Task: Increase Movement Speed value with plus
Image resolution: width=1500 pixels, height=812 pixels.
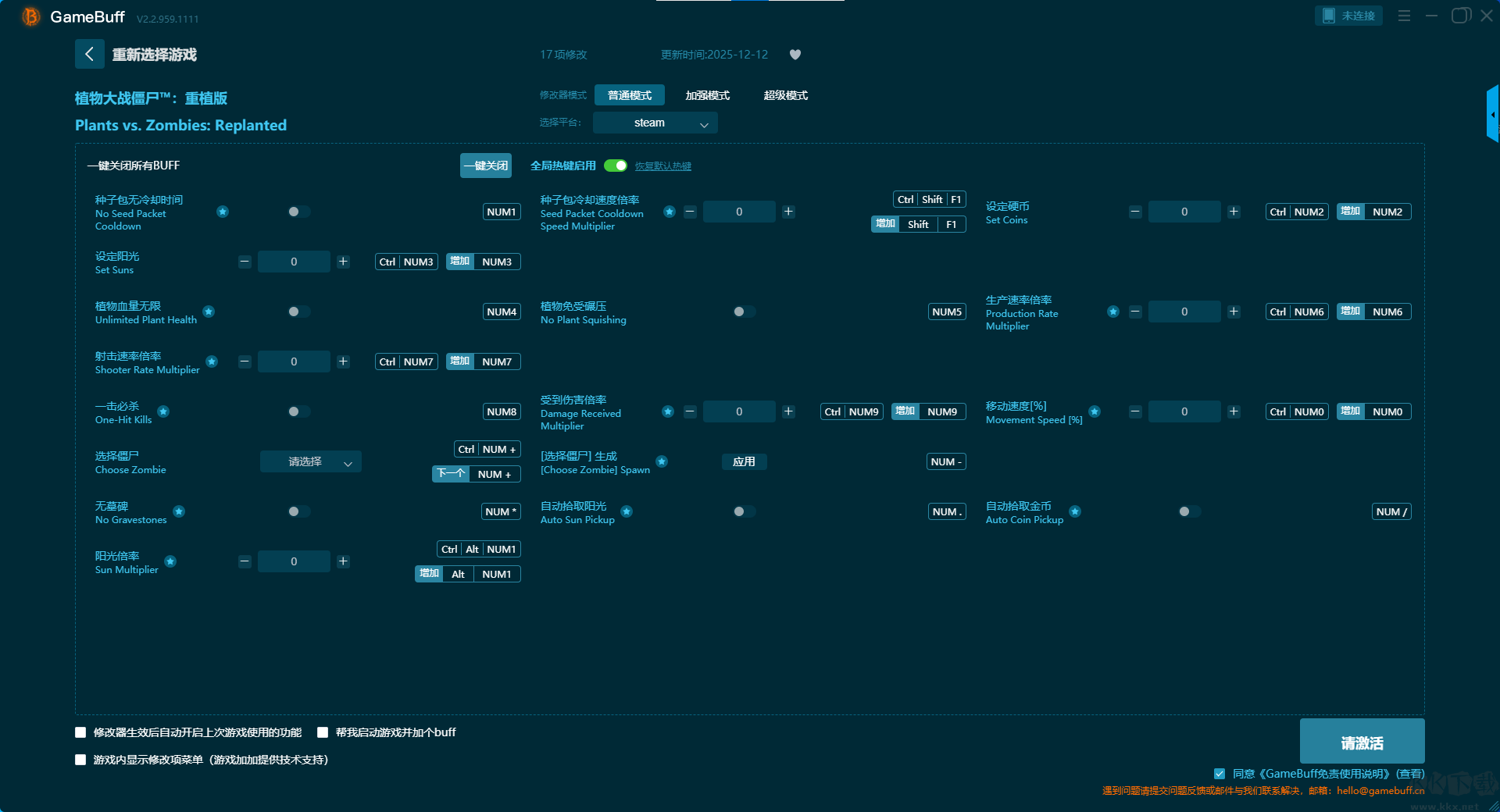Action: (1234, 411)
